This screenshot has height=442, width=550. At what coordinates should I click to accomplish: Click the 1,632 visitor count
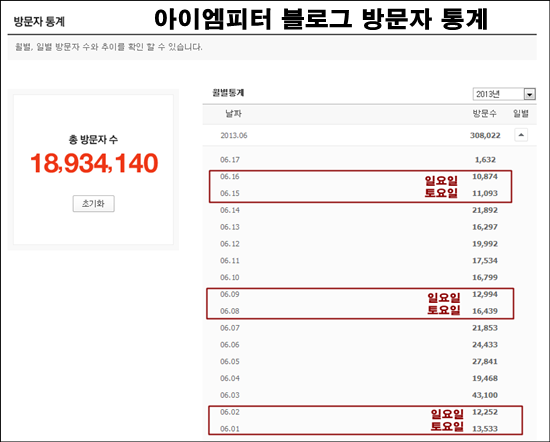[x=485, y=160]
